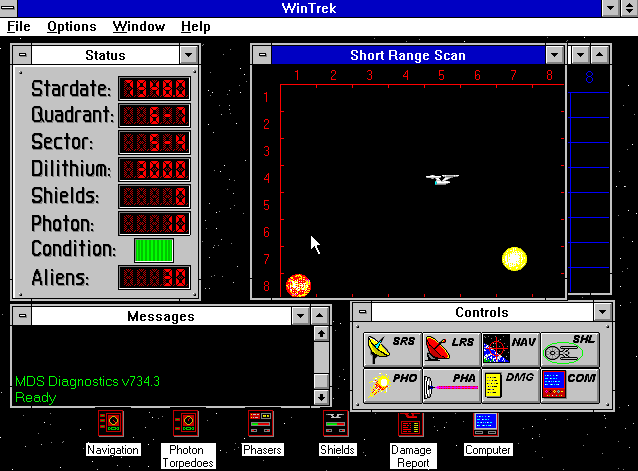Select the minimized Phasers icon
638x471 pixels.
(x=261, y=423)
